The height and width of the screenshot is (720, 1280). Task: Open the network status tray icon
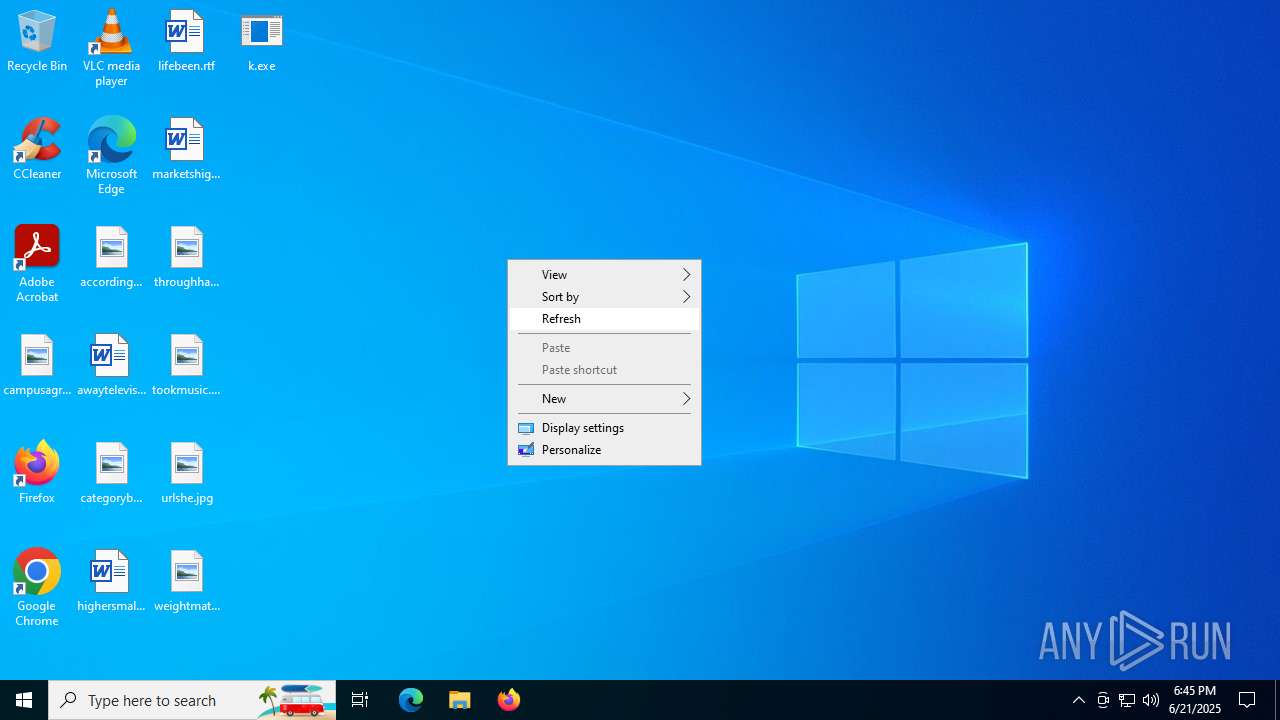coord(1127,700)
